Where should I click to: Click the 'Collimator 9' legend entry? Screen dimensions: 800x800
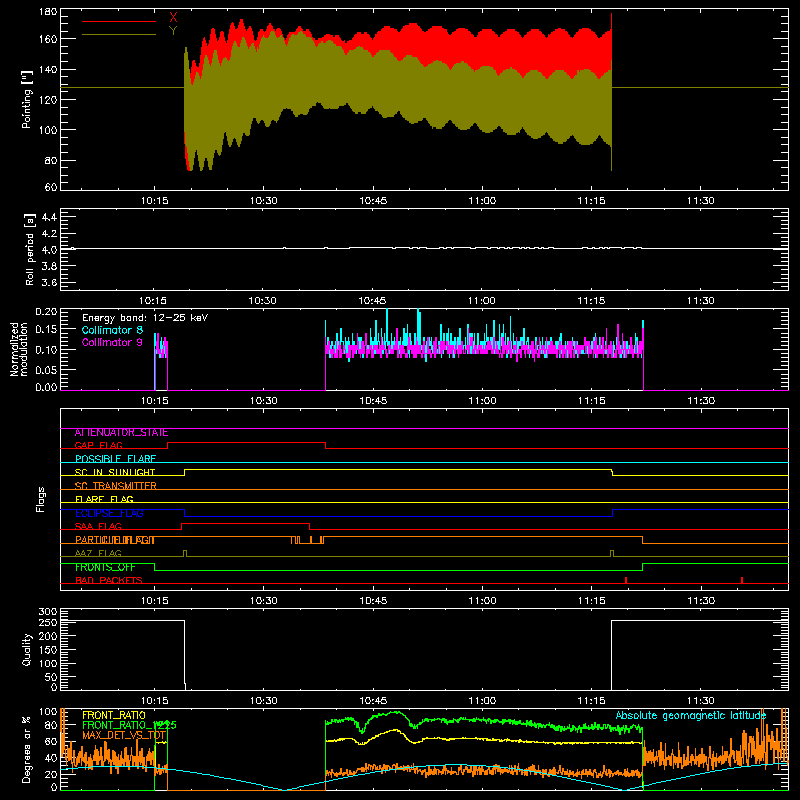(112, 342)
